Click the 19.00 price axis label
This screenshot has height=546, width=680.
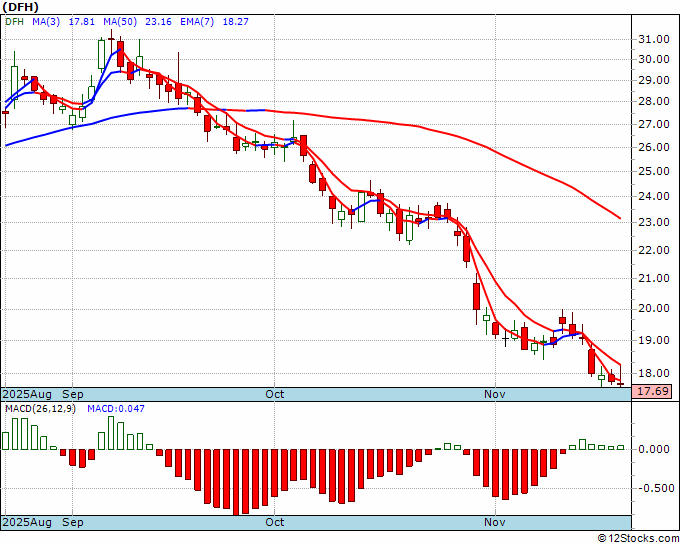[x=654, y=340]
